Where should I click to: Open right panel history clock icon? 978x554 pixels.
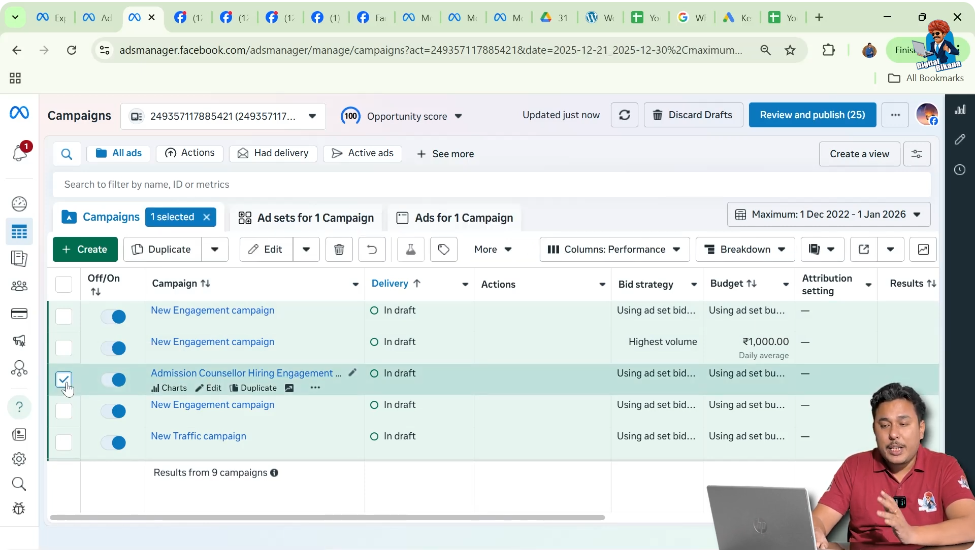click(x=960, y=170)
